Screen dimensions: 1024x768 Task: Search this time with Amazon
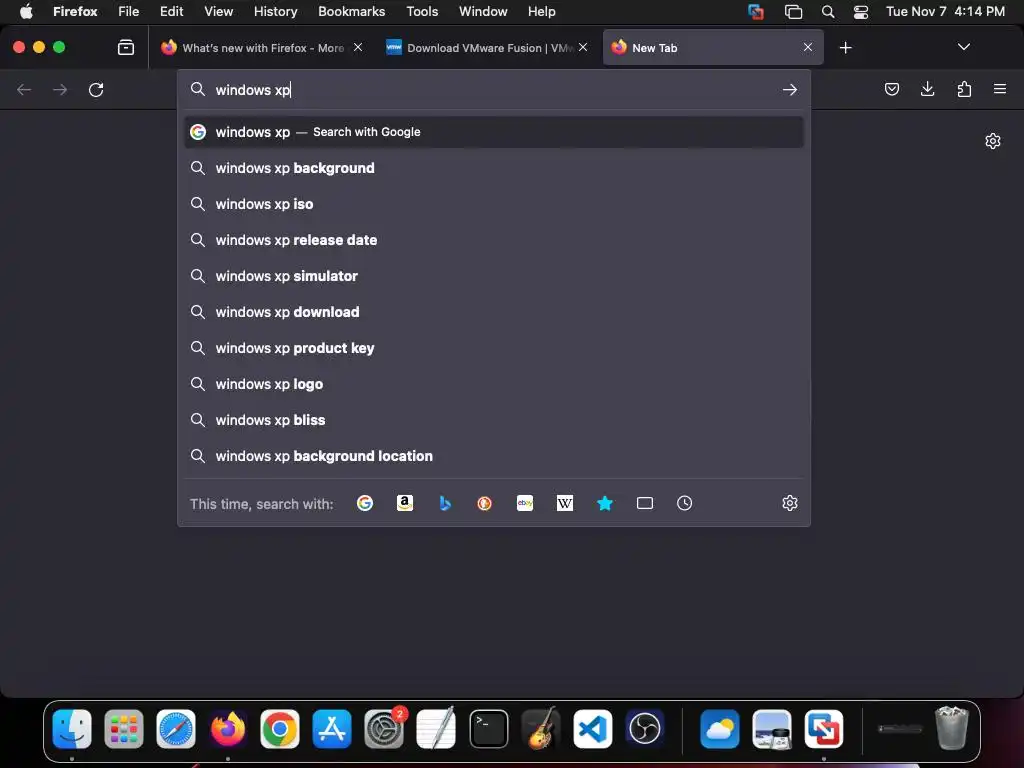(x=405, y=503)
